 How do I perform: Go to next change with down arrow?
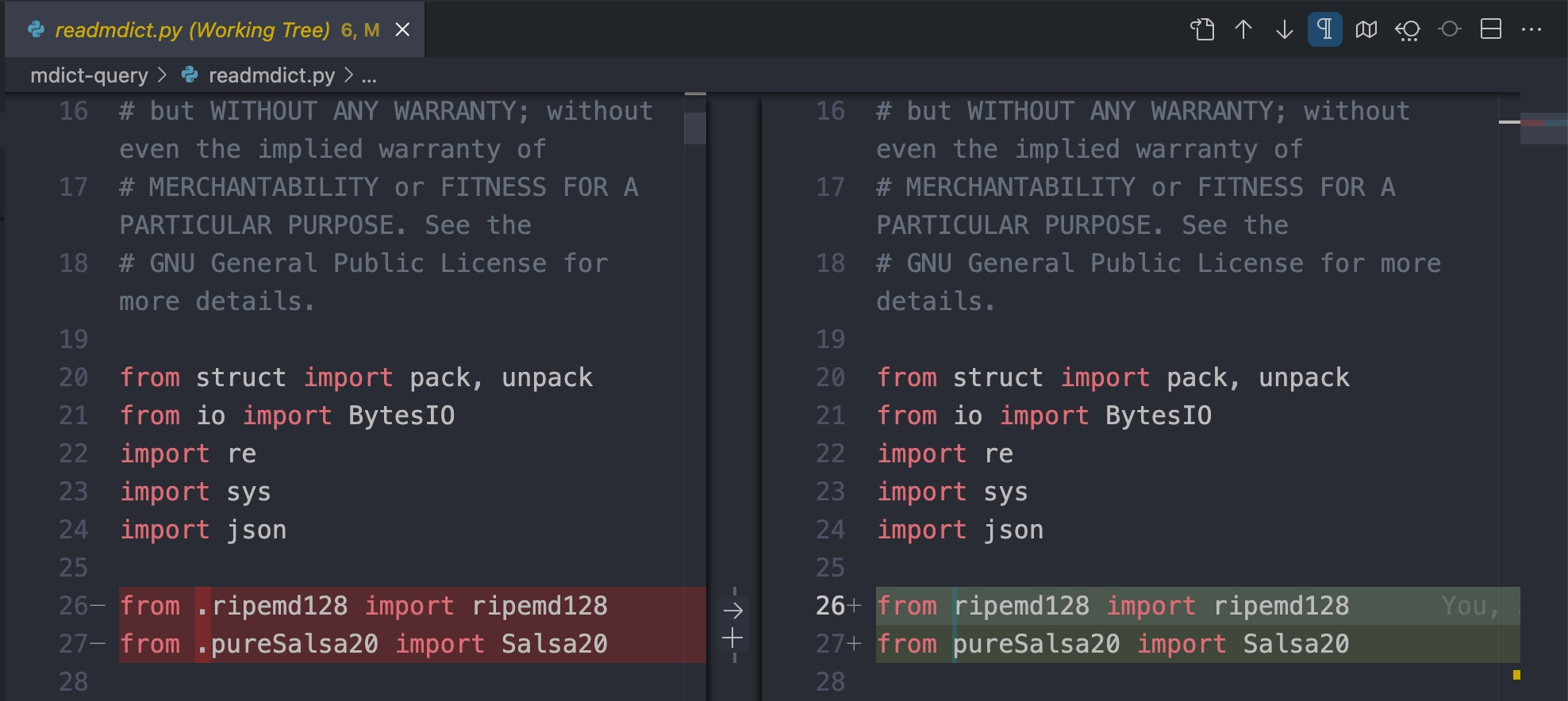1285,30
